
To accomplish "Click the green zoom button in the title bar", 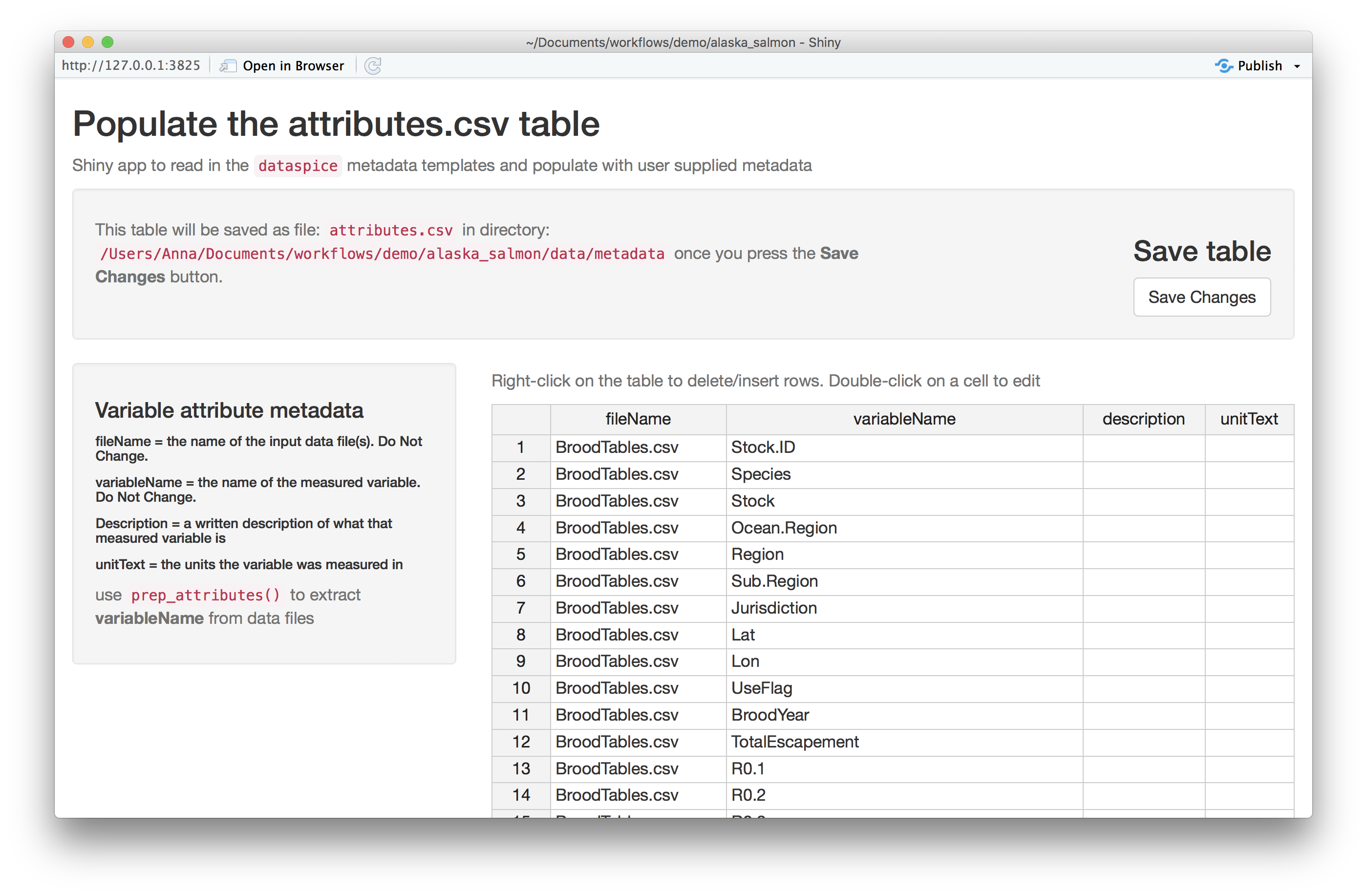I will click(x=108, y=42).
